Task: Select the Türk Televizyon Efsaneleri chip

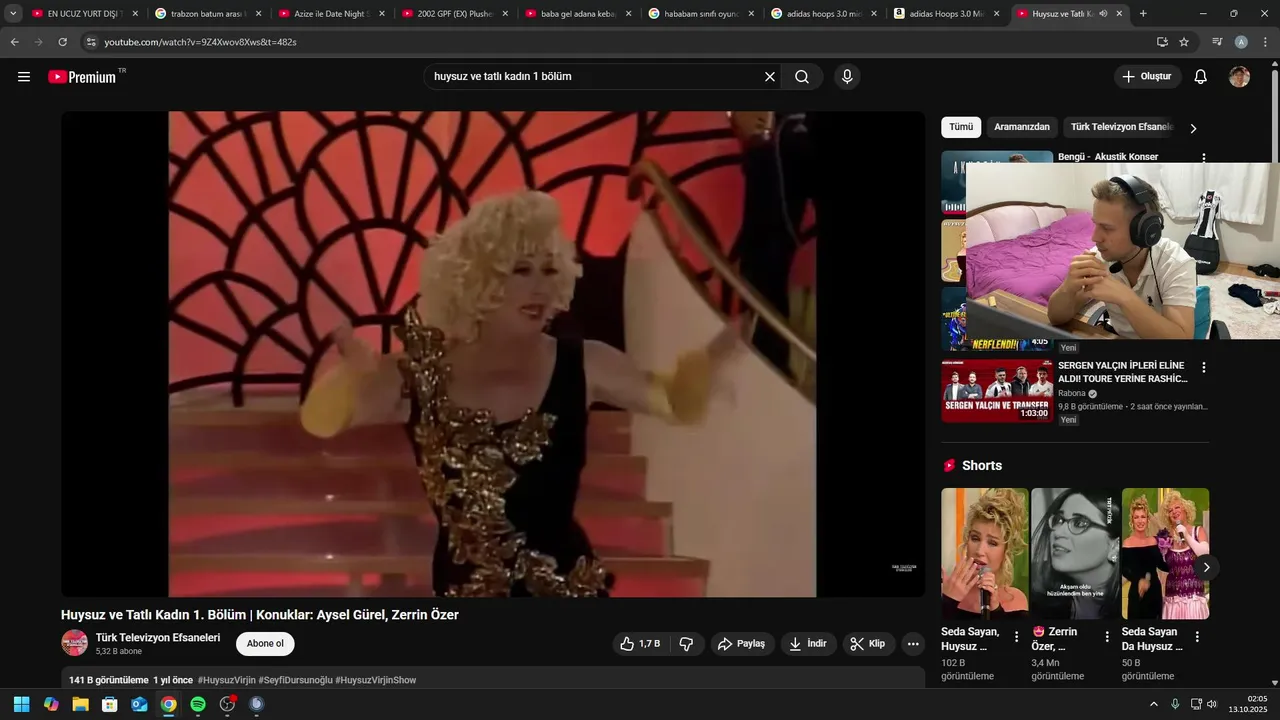Action: coord(1121,127)
